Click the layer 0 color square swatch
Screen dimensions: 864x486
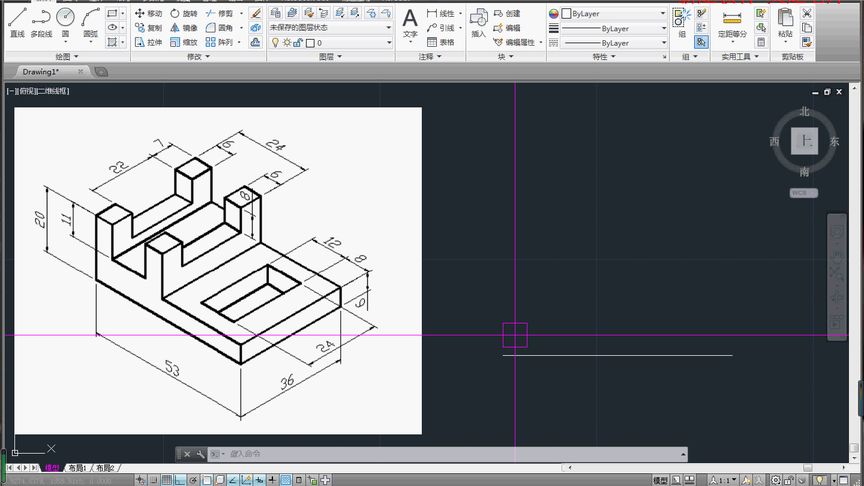[x=310, y=42]
